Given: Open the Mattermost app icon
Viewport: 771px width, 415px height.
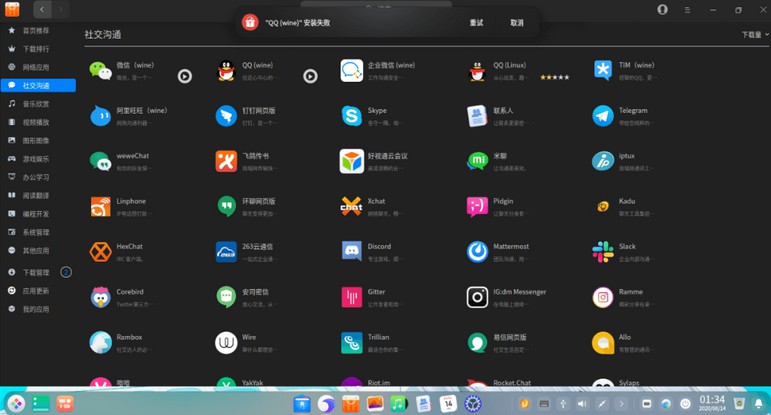Looking at the screenshot, I should tap(477, 252).
